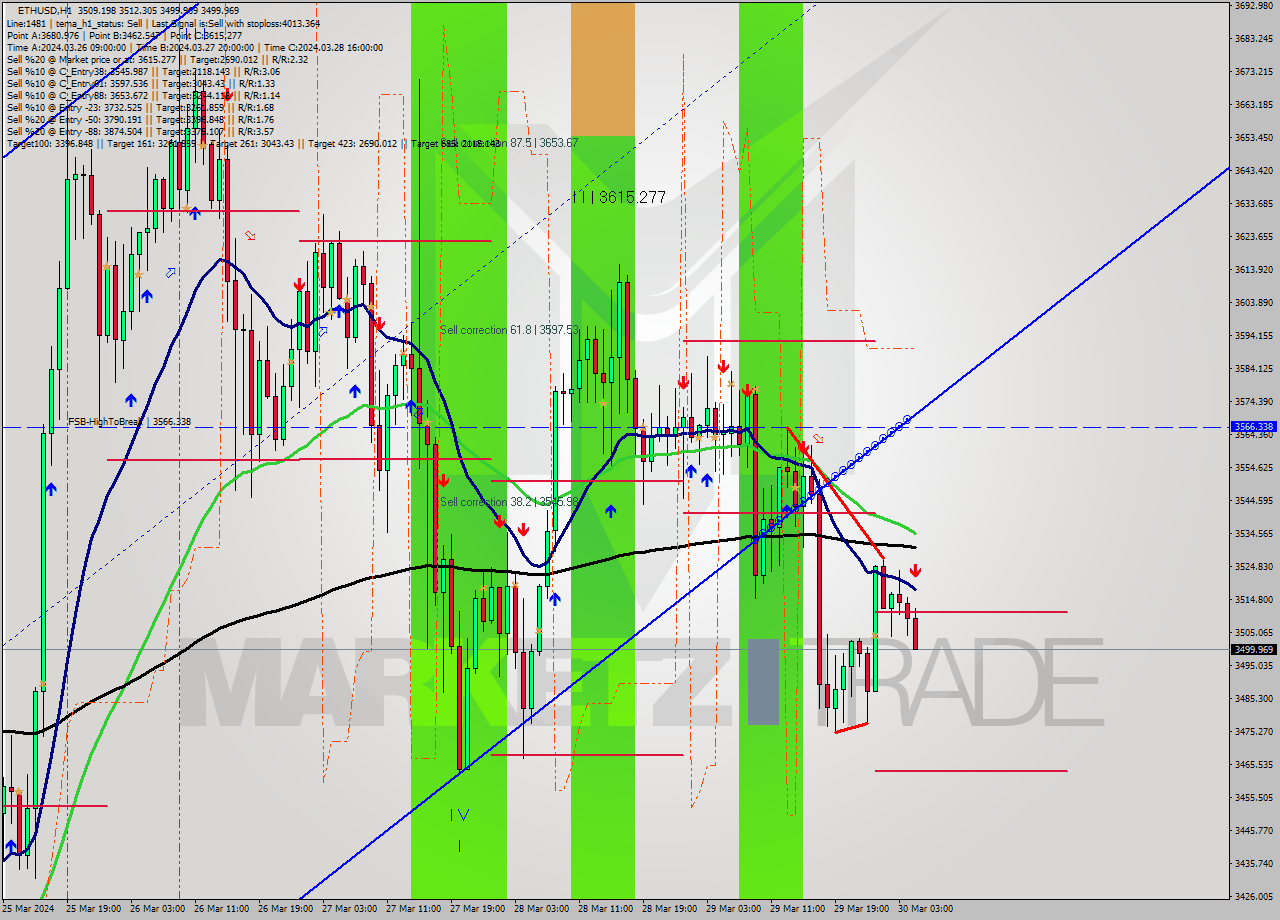
Task: Click the 3692.980 price axis value
Action: pyautogui.click(x=1254, y=6)
